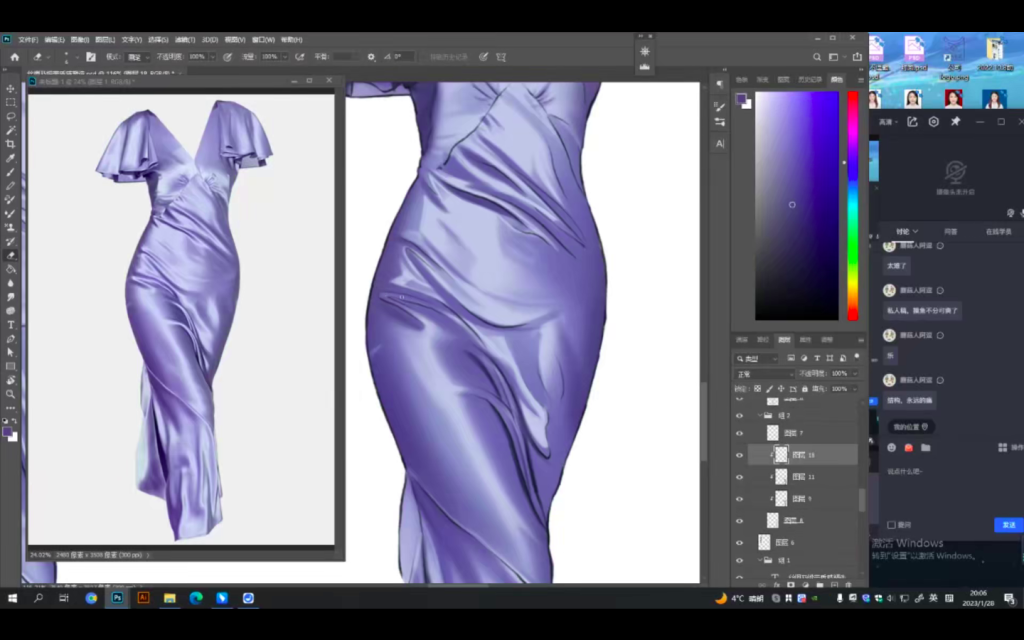Select the Eyedropper tool
Viewport: 1024px width, 640px height.
[11, 158]
